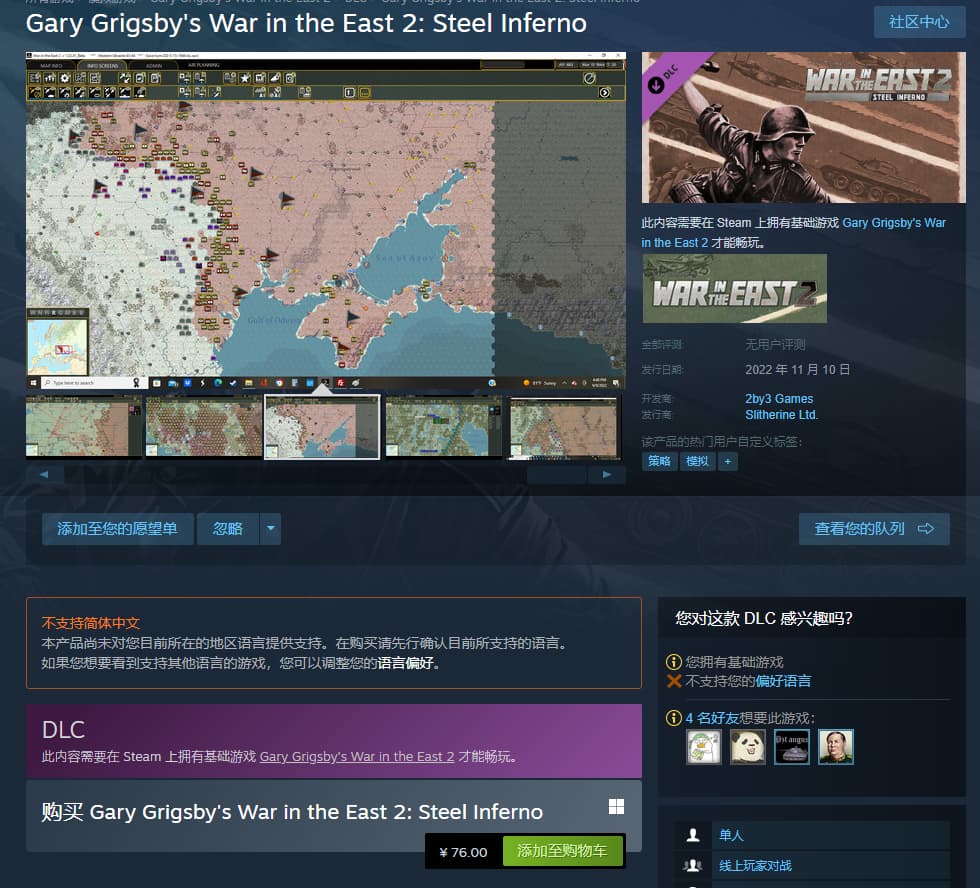Click the info icon beside 4 名好友

[674, 718]
